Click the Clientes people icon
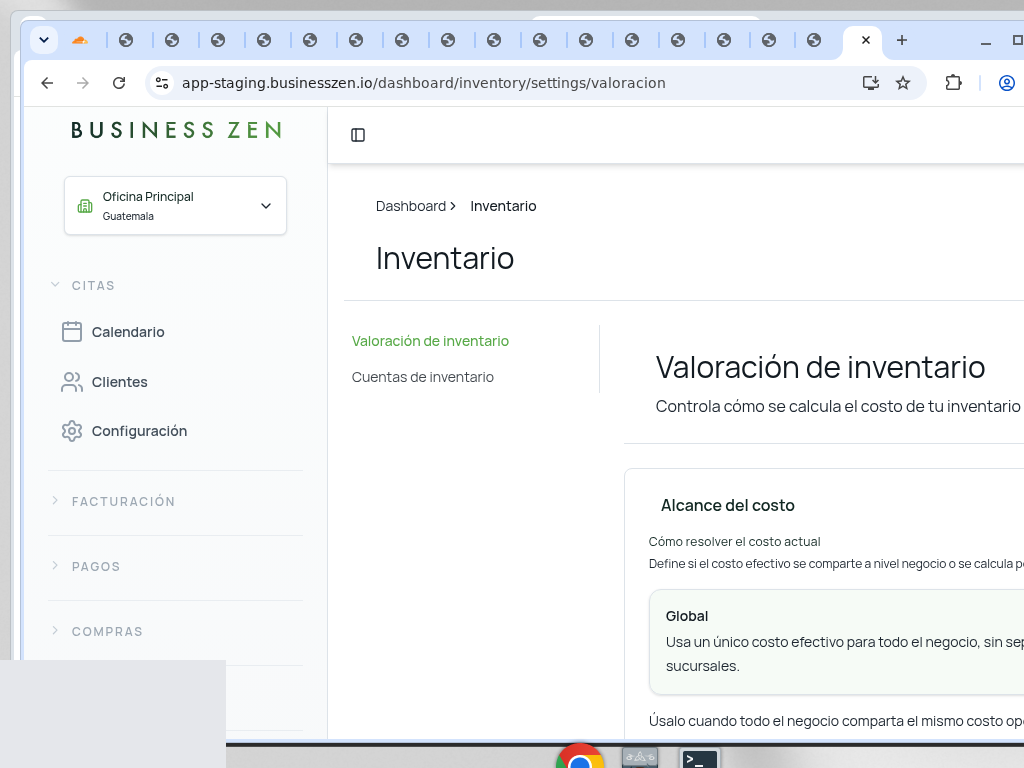1024x768 pixels. [72, 382]
